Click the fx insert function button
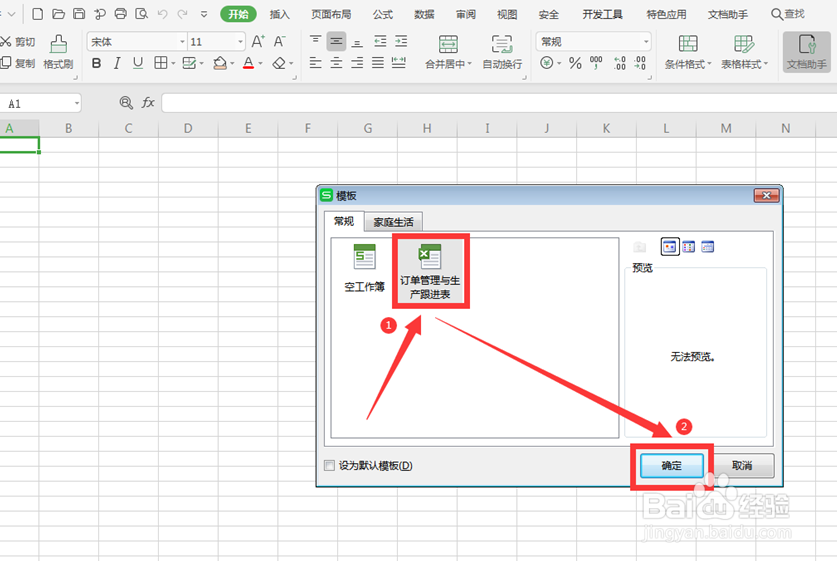The width and height of the screenshot is (837, 561). pos(148,102)
